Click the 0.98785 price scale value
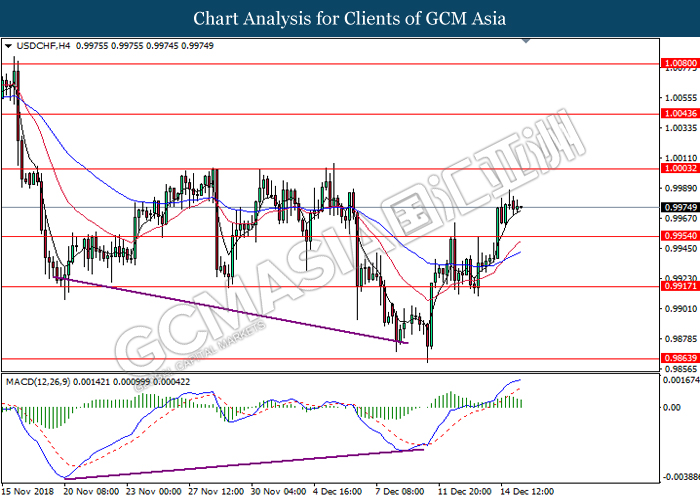 point(681,339)
